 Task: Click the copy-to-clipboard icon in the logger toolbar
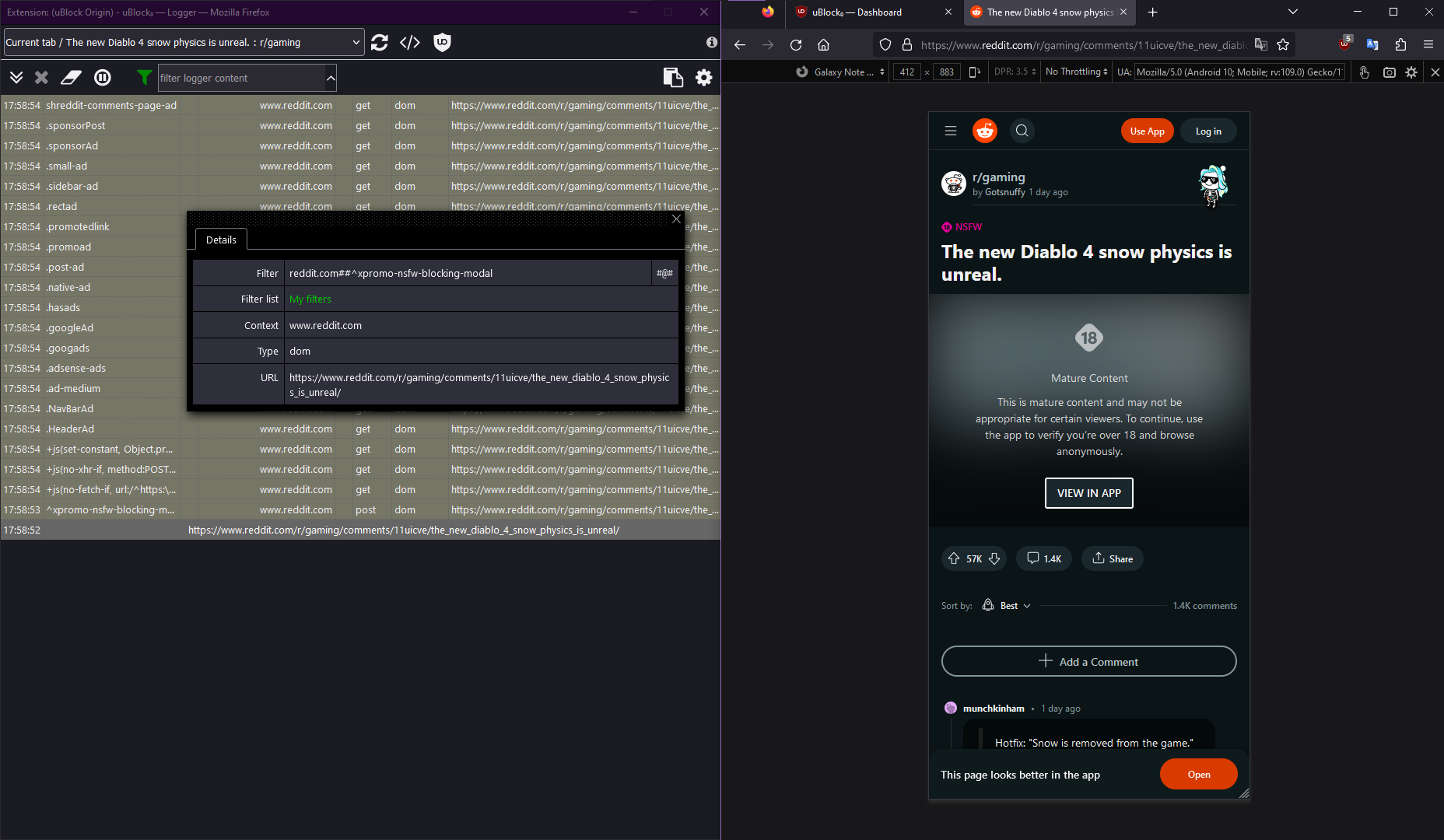[671, 77]
